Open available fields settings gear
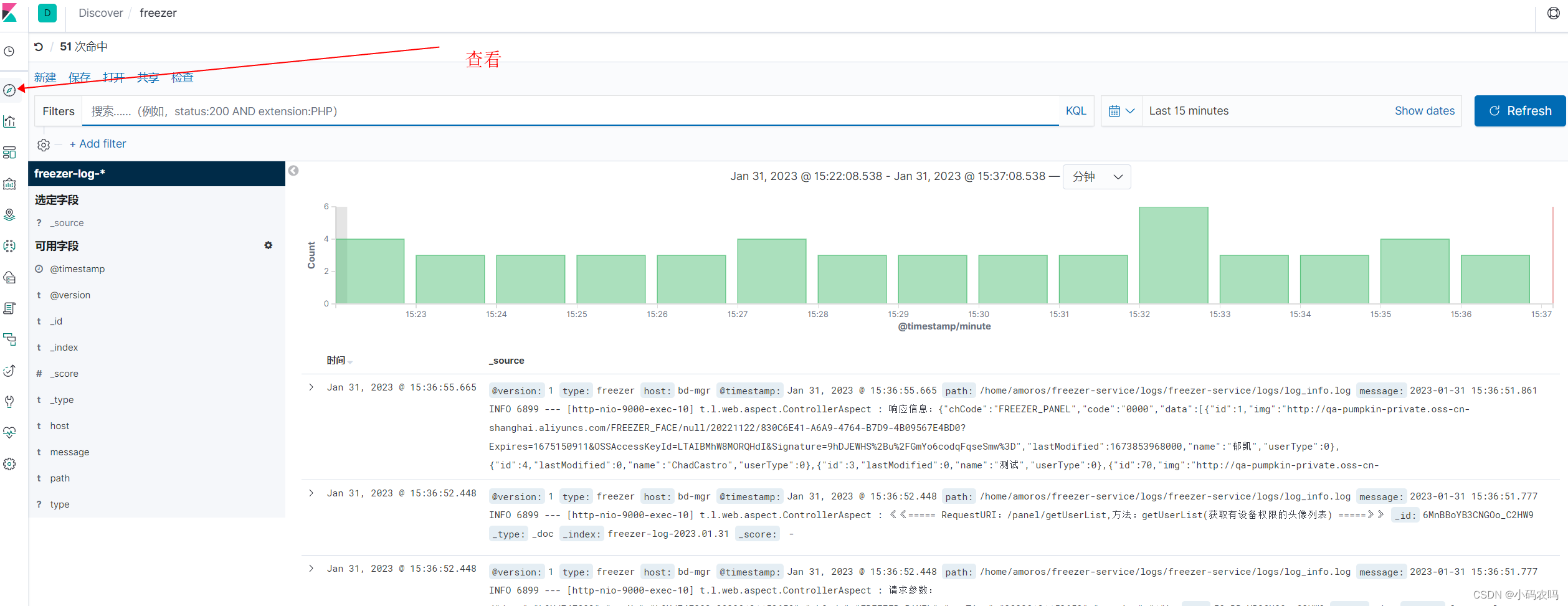The image size is (1568, 606). coord(268,245)
